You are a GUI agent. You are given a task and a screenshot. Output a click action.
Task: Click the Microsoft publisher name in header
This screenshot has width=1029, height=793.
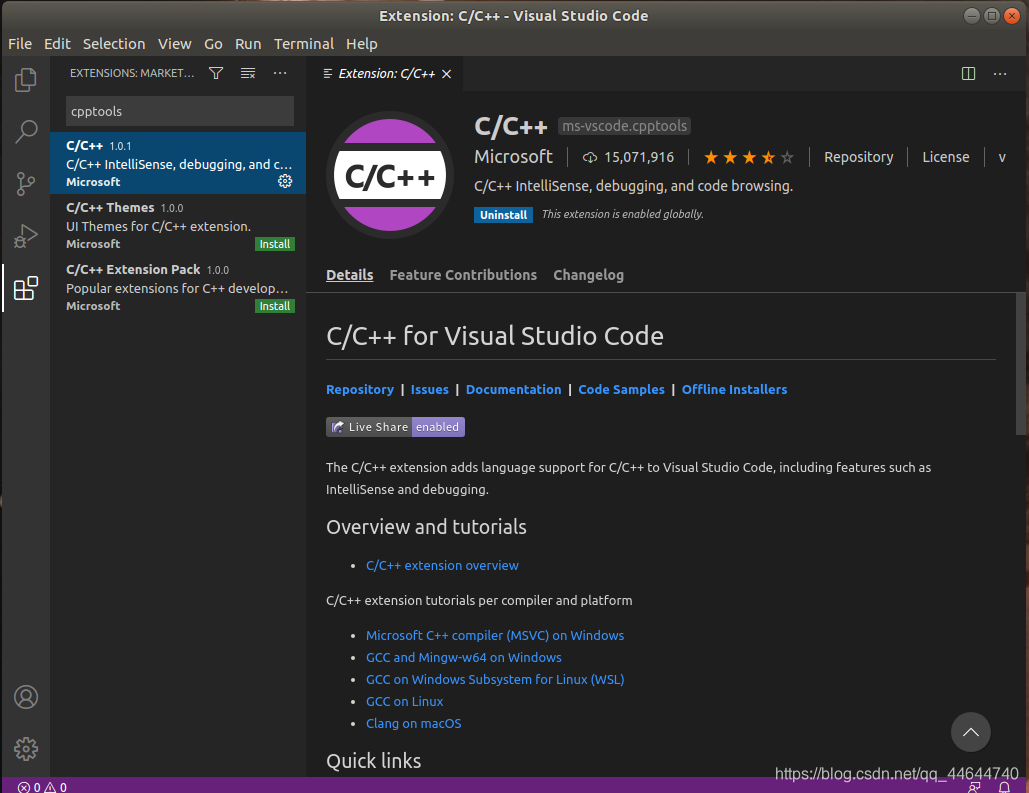(513, 157)
